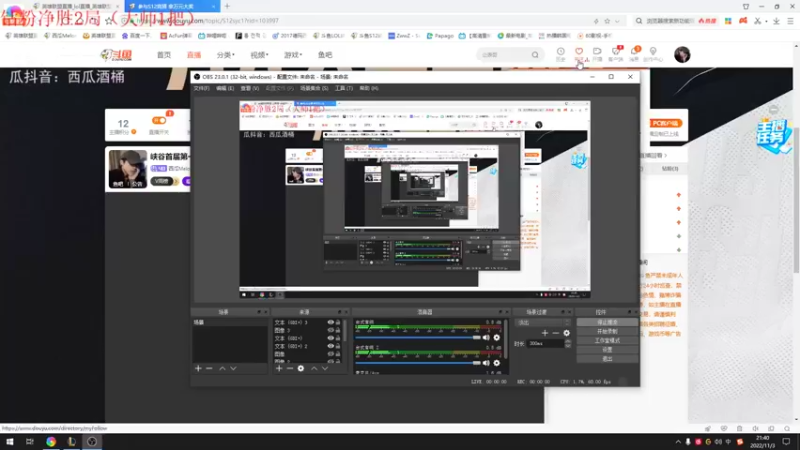
Task: Add a new source with the sources plus icon
Action: coord(279,368)
